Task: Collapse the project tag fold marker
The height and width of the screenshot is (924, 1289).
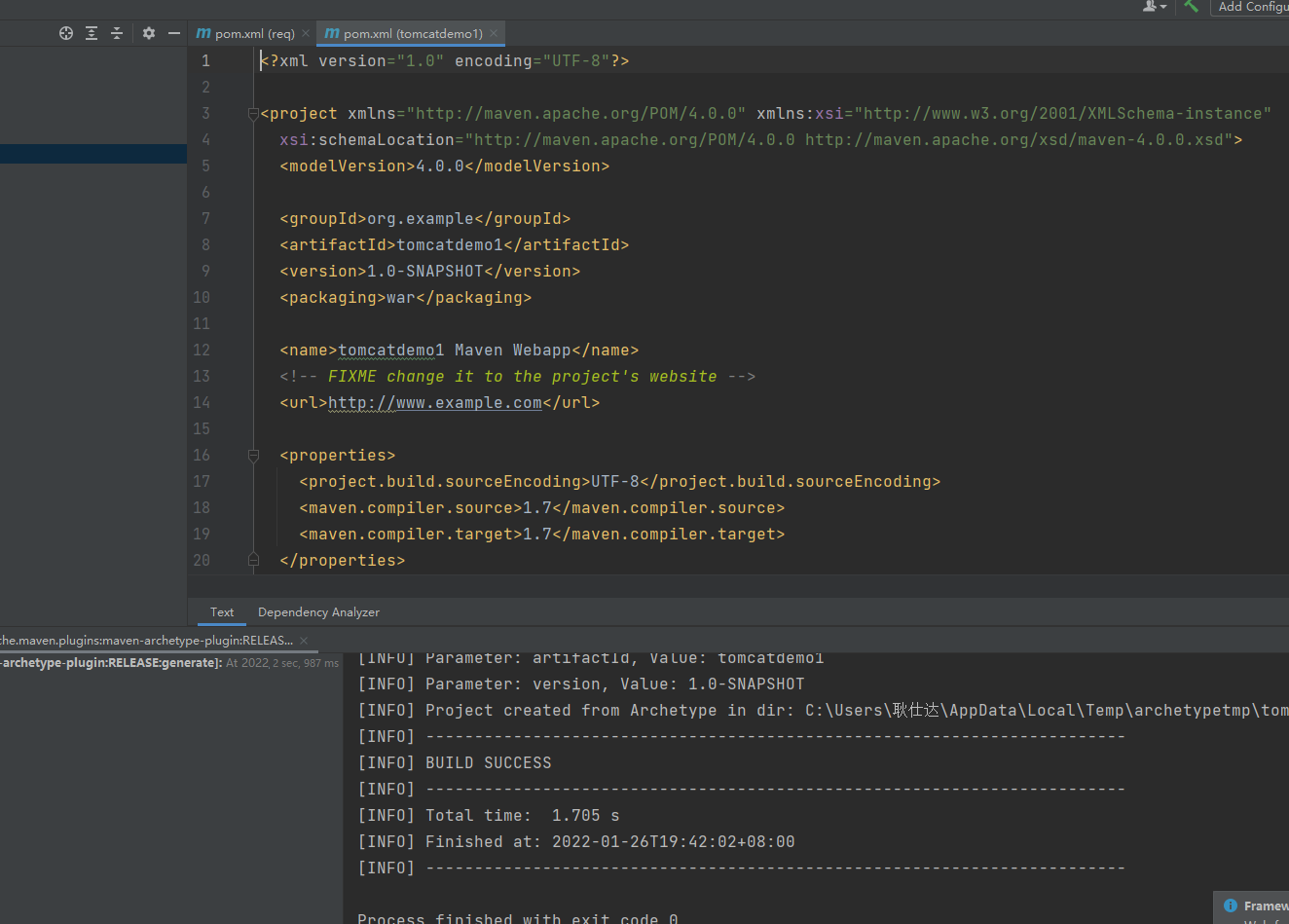Action: [x=253, y=114]
